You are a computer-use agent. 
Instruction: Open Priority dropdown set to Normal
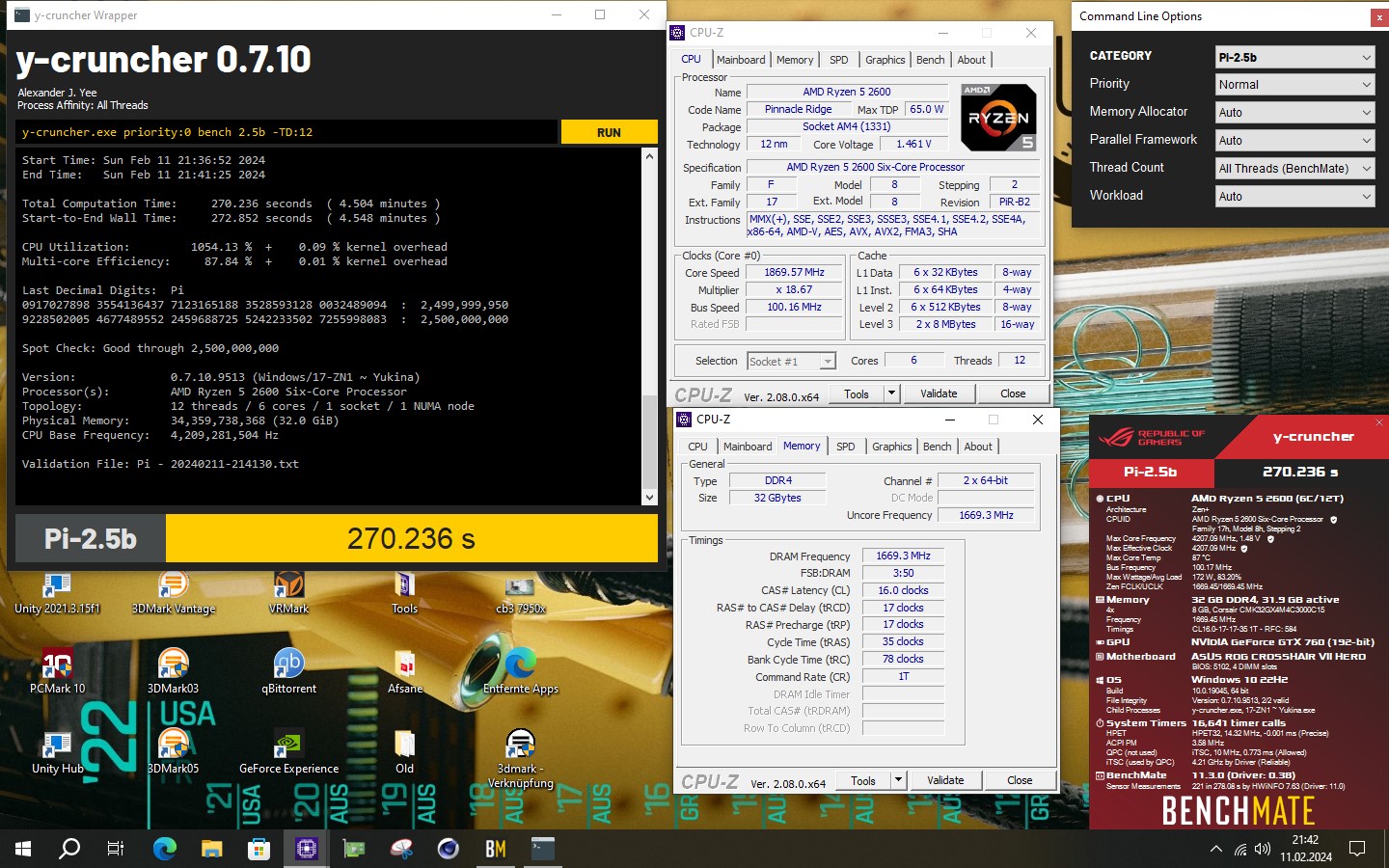point(1294,85)
